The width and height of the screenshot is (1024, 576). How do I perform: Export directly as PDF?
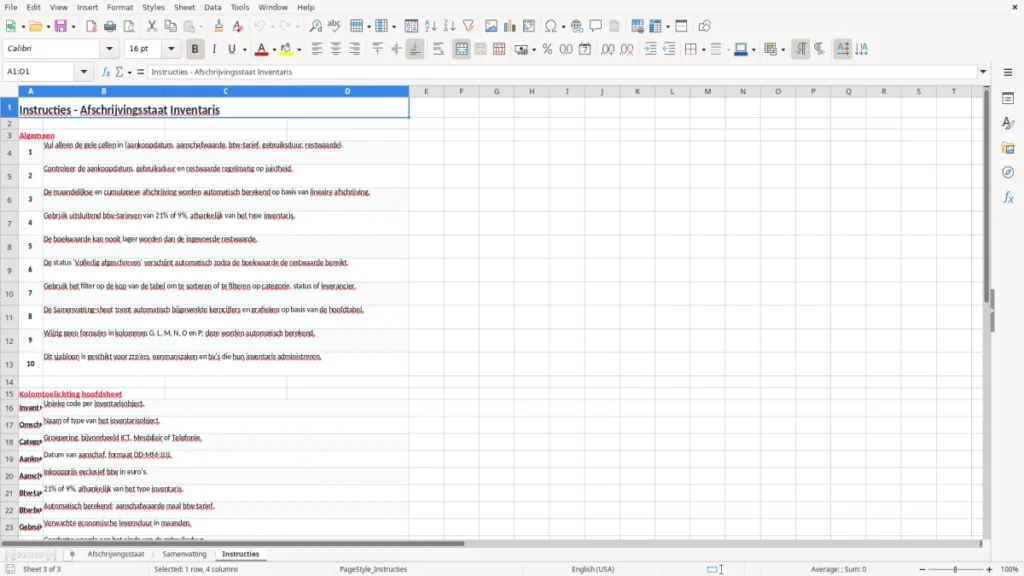pyautogui.click(x=91, y=26)
